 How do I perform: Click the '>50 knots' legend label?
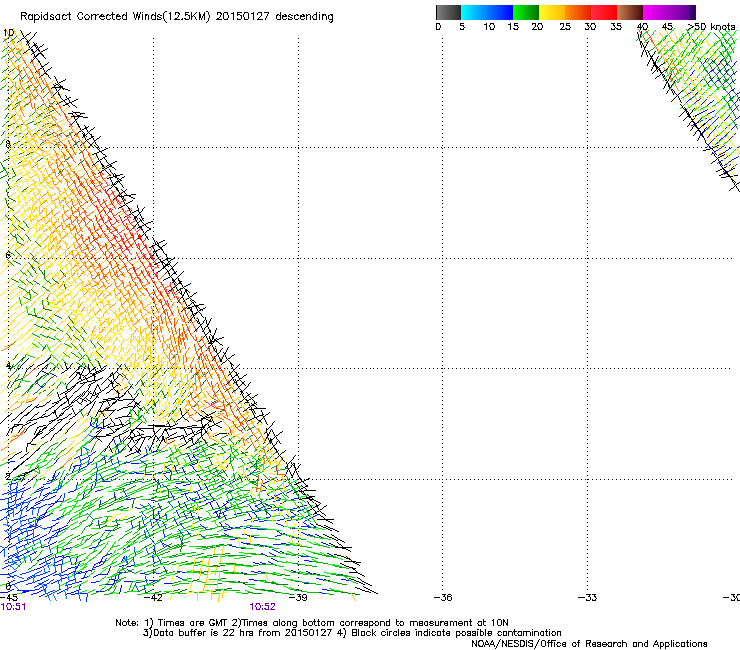(712, 27)
